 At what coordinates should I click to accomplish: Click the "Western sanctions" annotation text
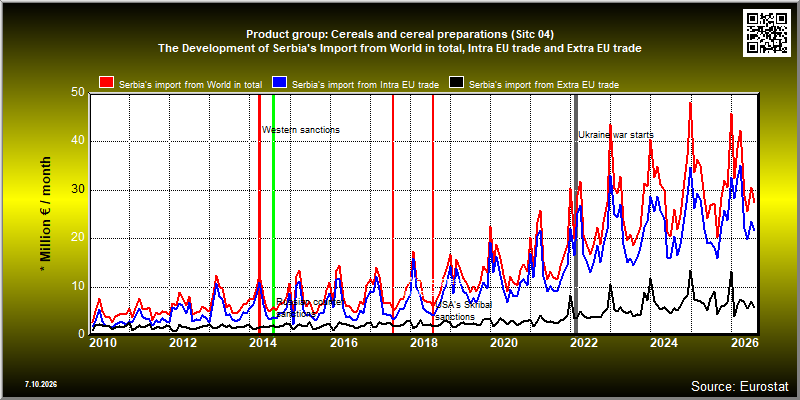coord(301,130)
